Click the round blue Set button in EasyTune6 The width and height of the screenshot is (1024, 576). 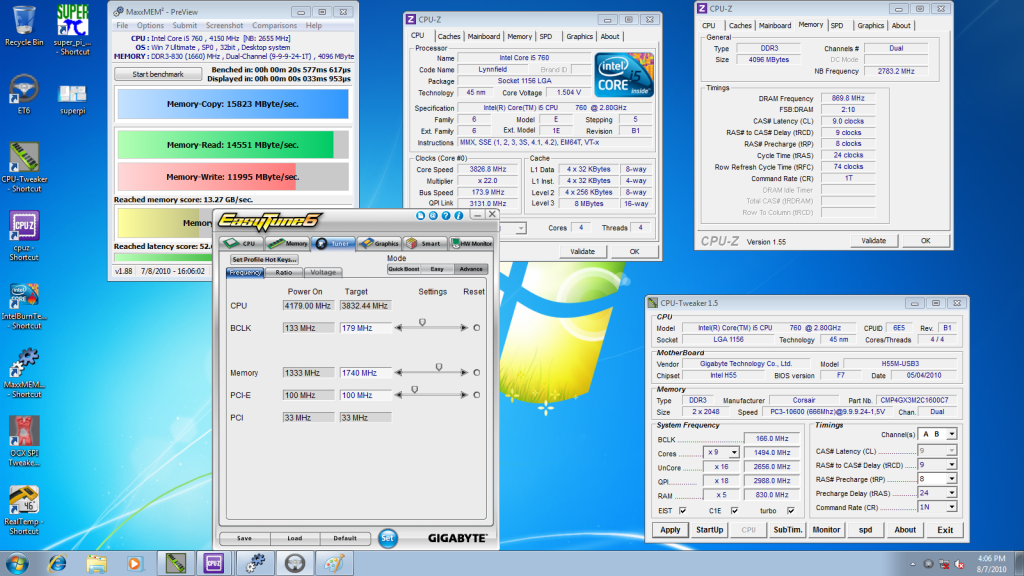pyautogui.click(x=387, y=538)
